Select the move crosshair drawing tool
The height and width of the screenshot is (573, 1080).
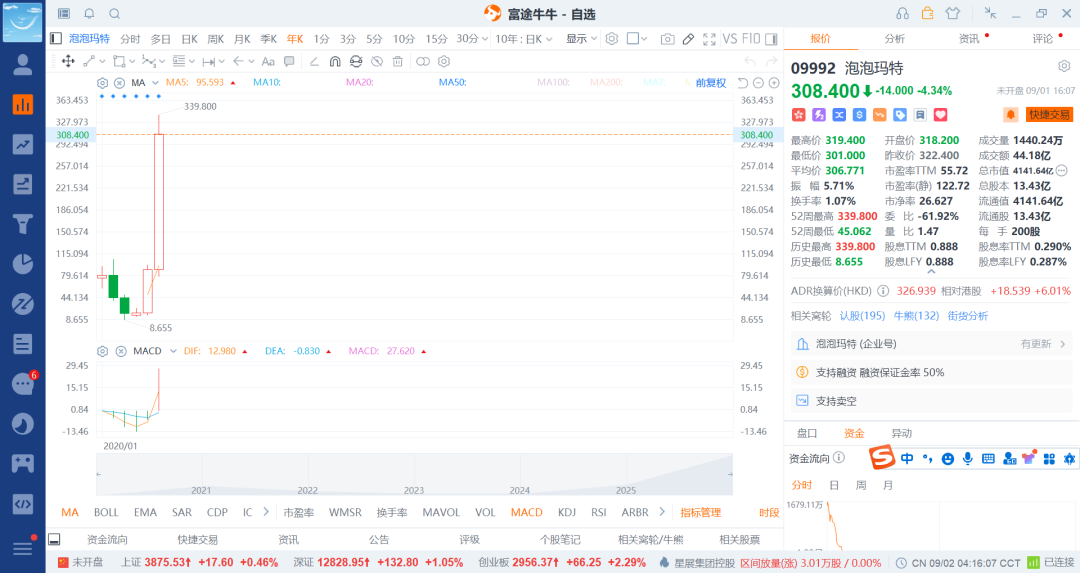68,61
